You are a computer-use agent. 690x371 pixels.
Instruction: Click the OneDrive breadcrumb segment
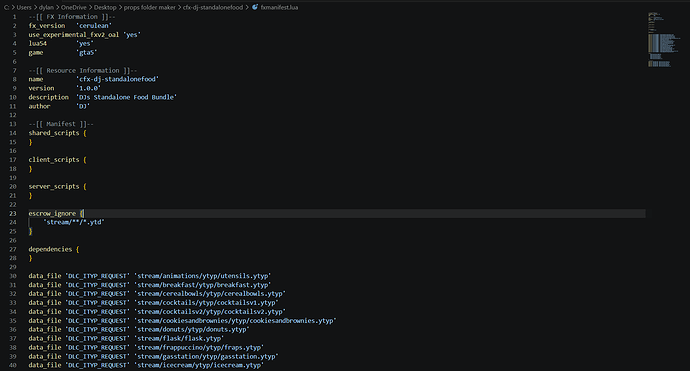click(73, 7)
